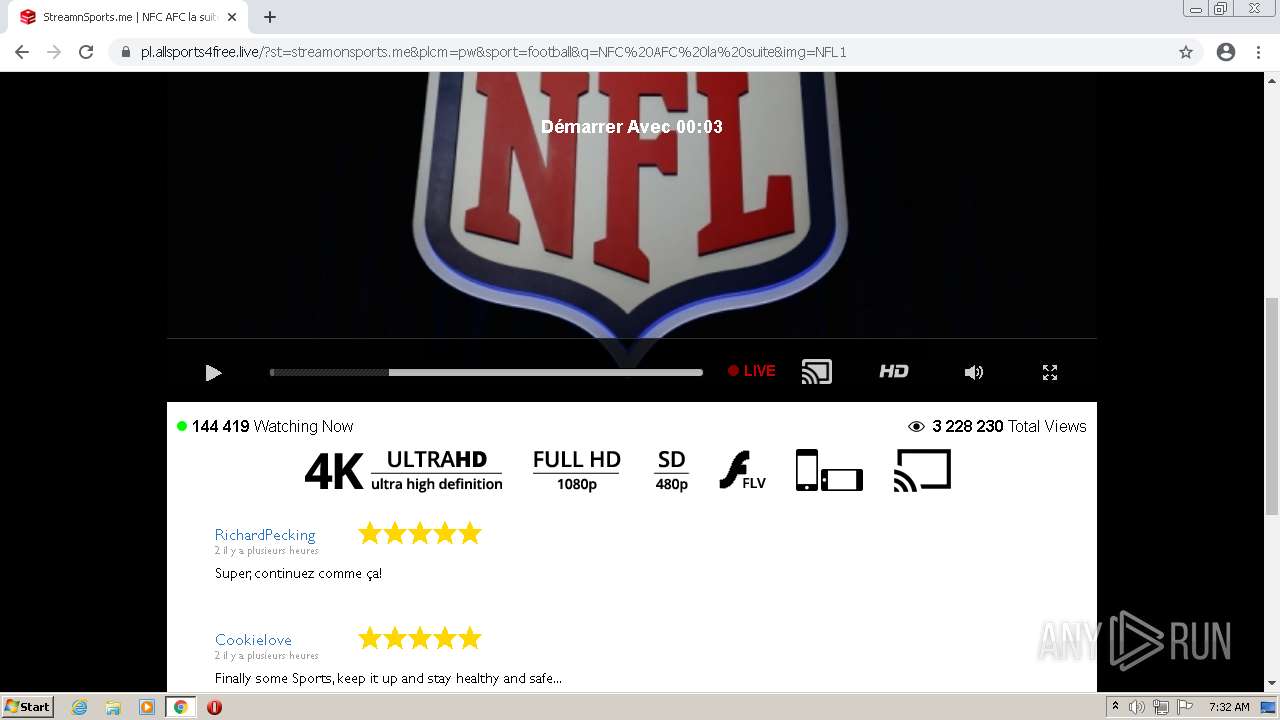Open a new tab with the plus button
This screenshot has height=720, width=1280.
(270, 17)
